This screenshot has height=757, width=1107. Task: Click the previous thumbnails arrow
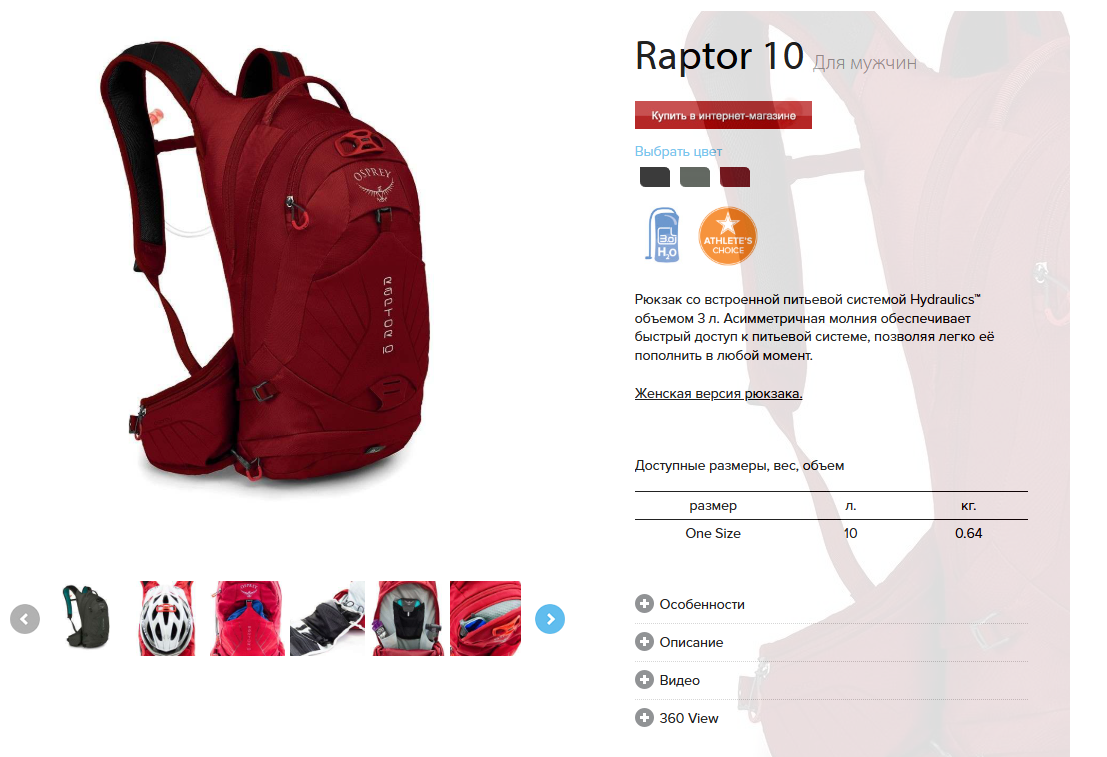25,619
